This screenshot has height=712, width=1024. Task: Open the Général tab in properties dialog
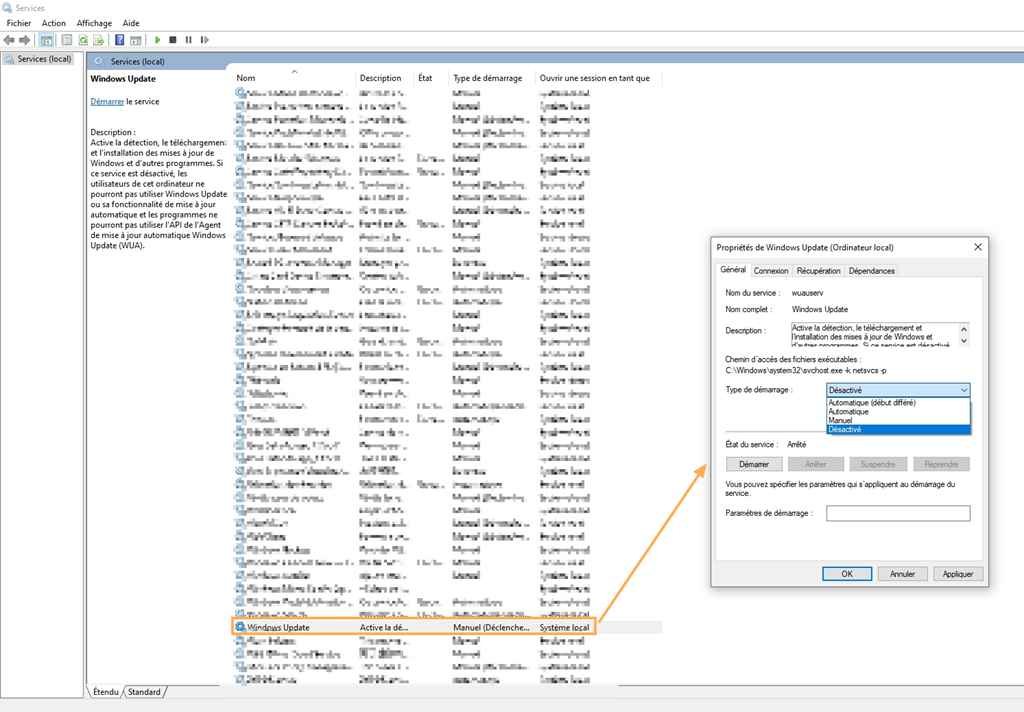point(733,270)
